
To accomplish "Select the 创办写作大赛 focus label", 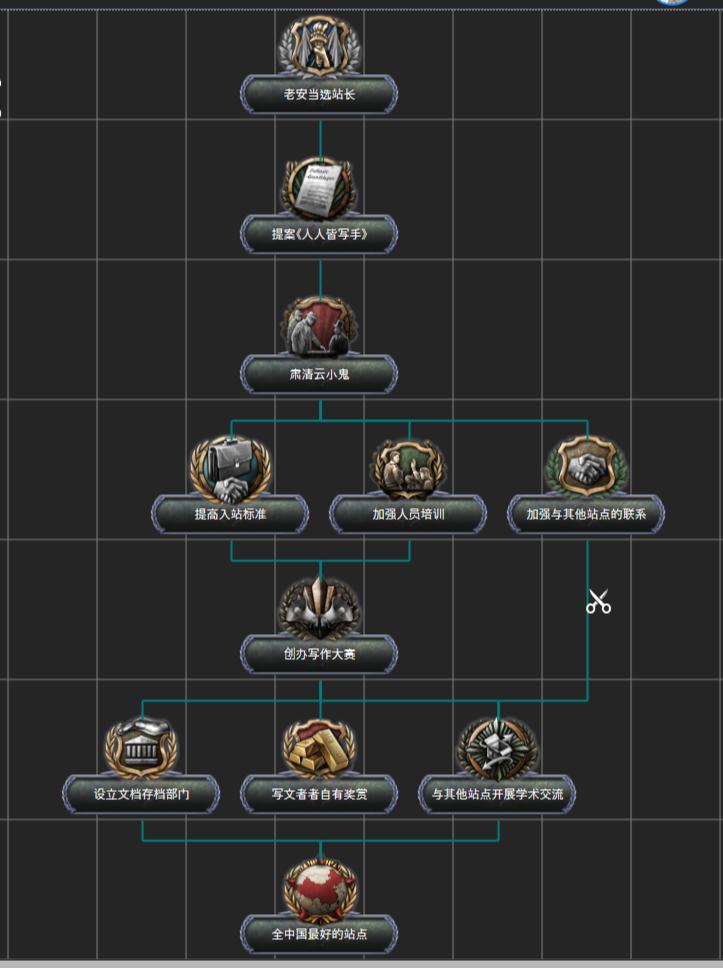I will point(320,655).
